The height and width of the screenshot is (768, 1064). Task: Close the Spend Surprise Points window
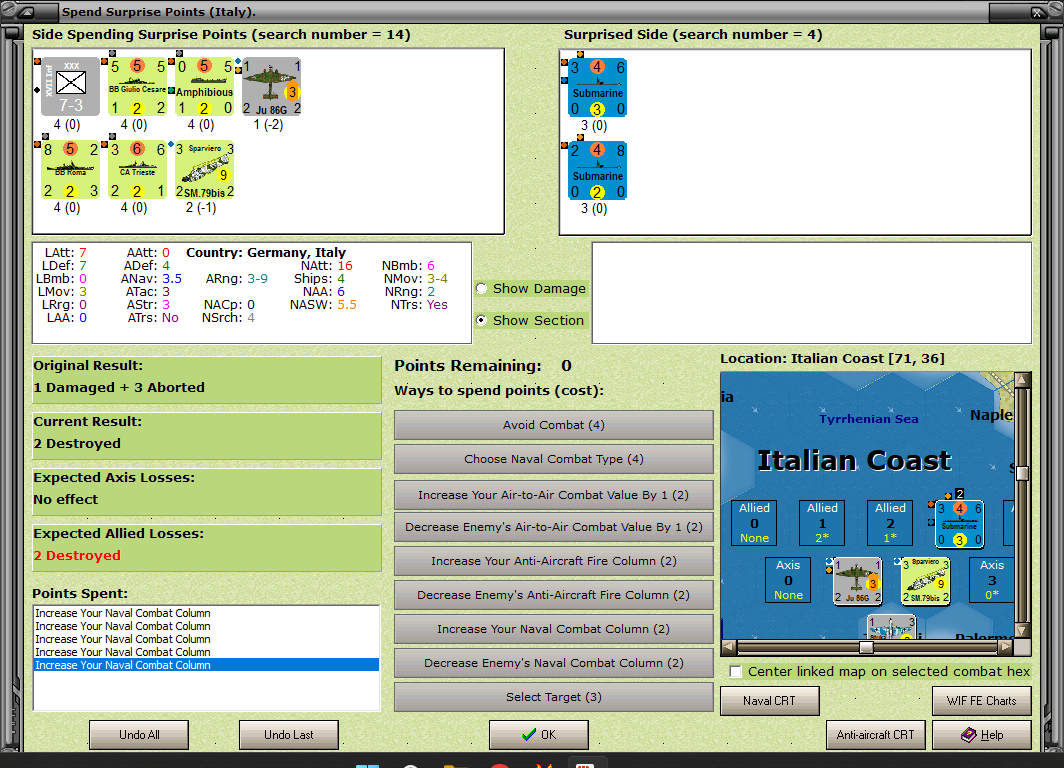1037,12
